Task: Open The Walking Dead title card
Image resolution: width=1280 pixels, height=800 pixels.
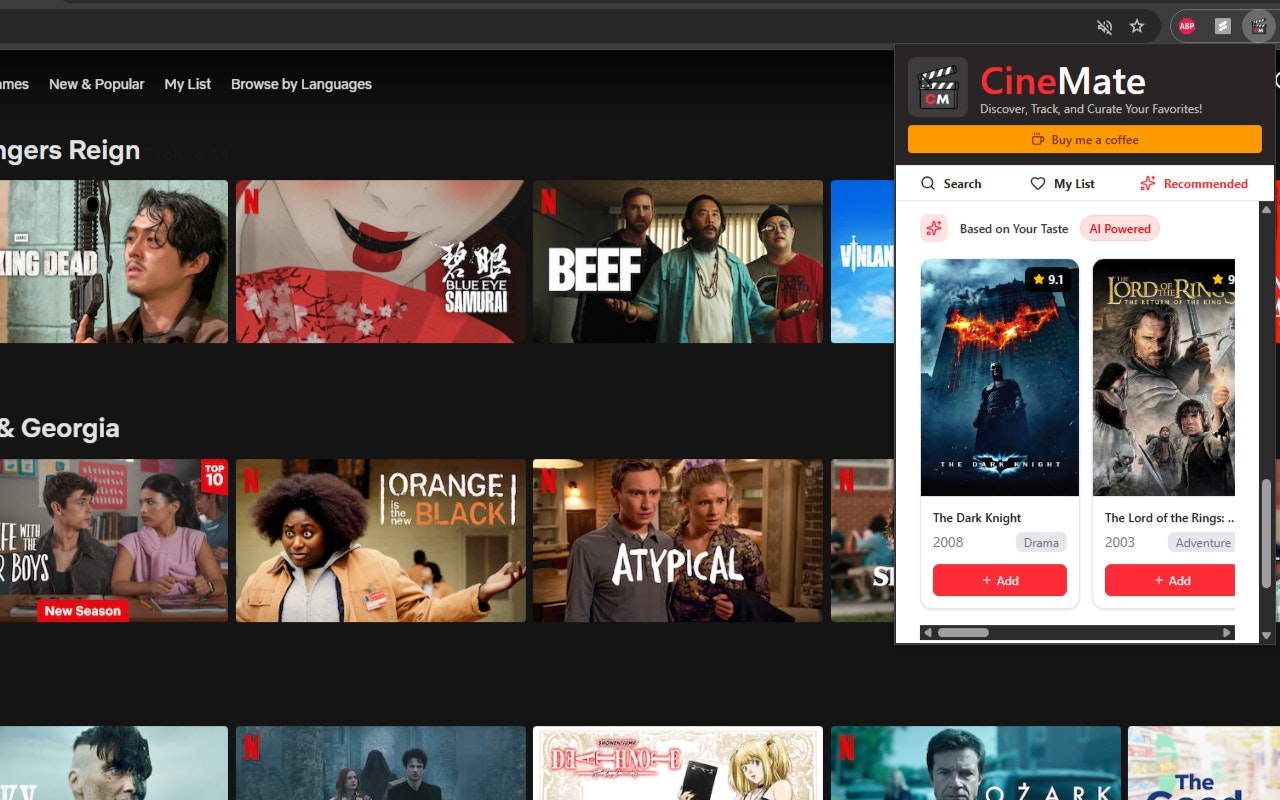Action: tap(114, 261)
